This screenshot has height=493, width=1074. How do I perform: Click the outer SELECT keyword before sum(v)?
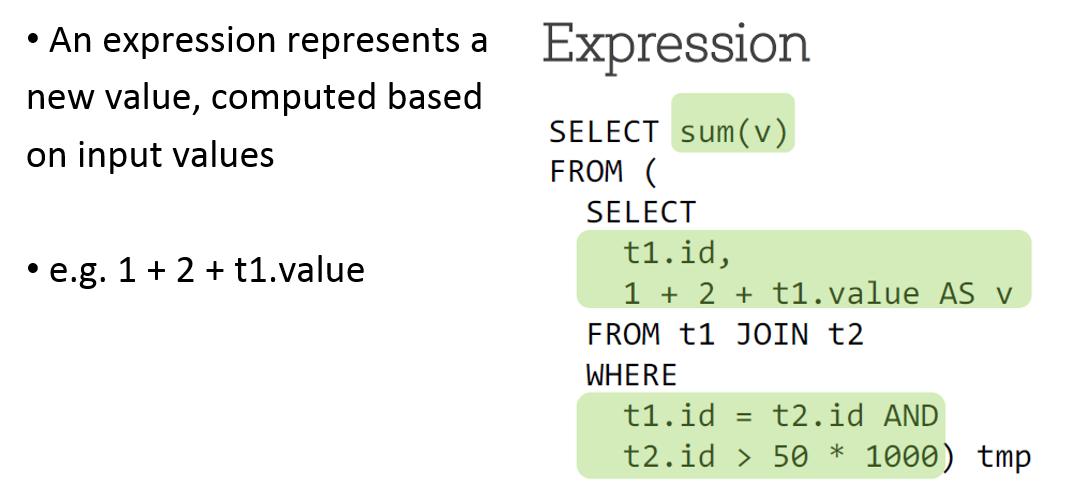(x=604, y=132)
